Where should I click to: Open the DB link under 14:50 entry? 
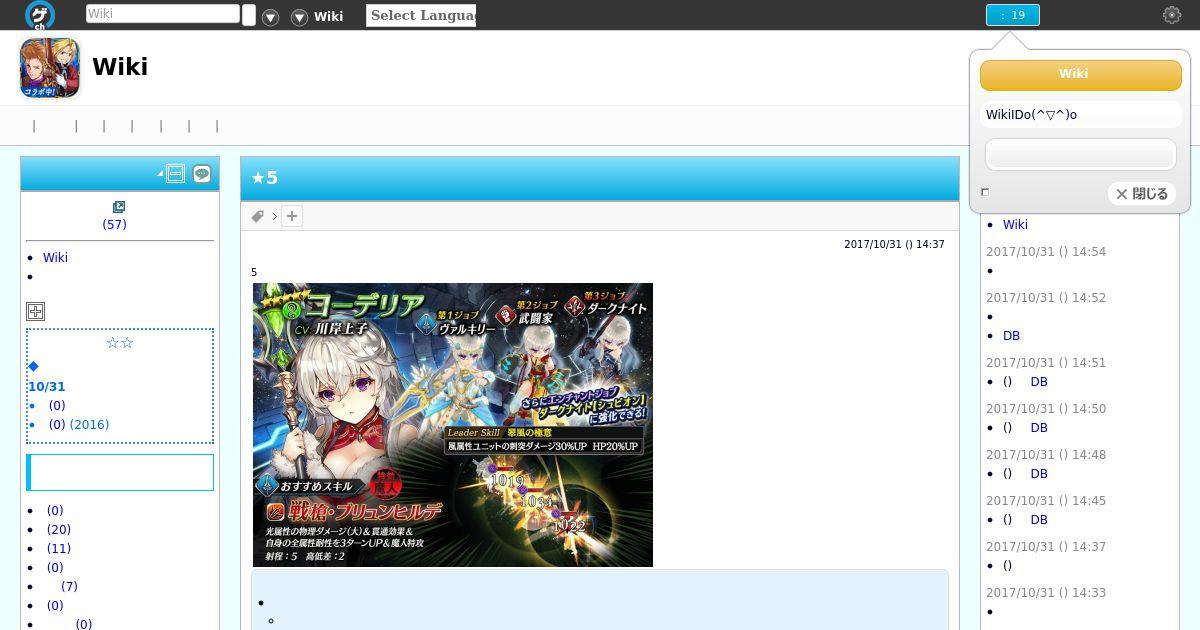click(1039, 427)
